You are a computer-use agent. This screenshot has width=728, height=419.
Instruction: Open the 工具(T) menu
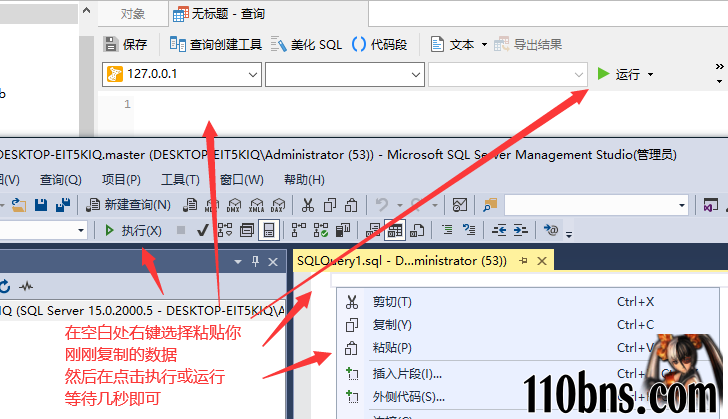180,180
